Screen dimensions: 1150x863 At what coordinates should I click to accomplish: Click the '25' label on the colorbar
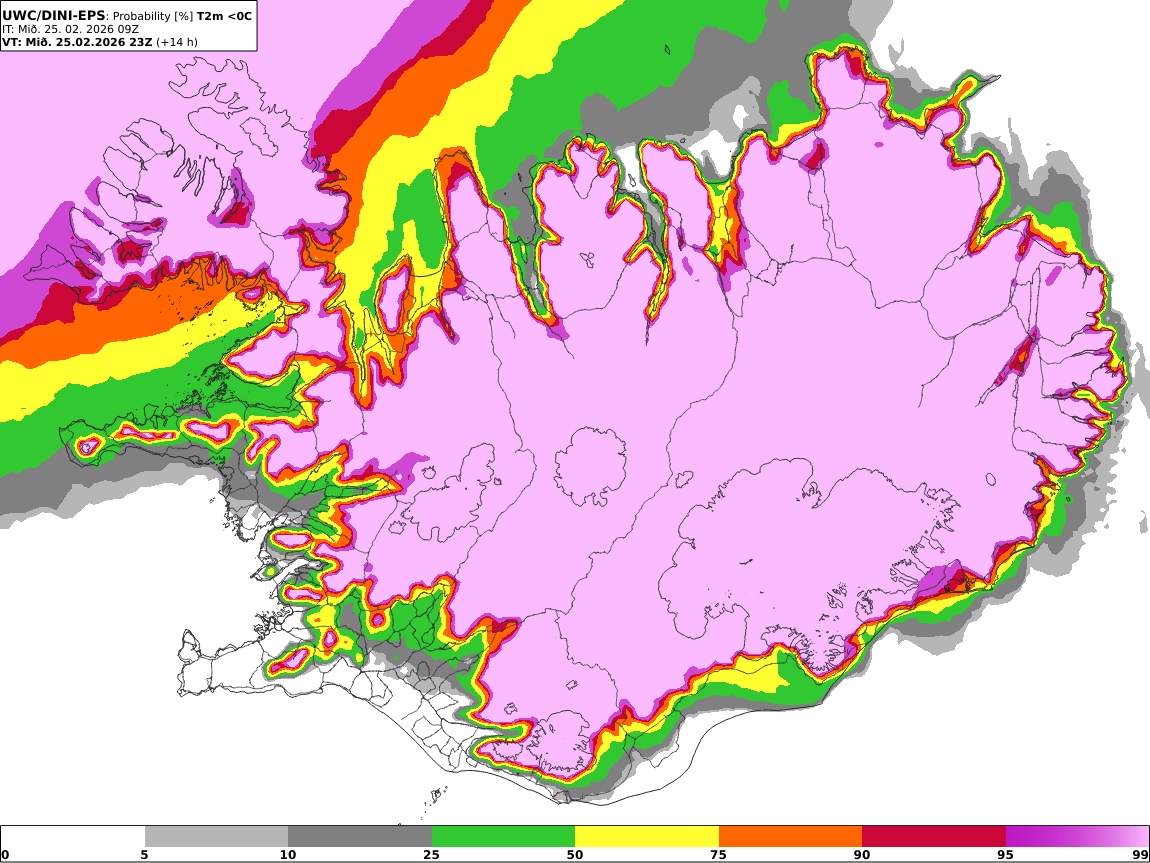click(431, 854)
